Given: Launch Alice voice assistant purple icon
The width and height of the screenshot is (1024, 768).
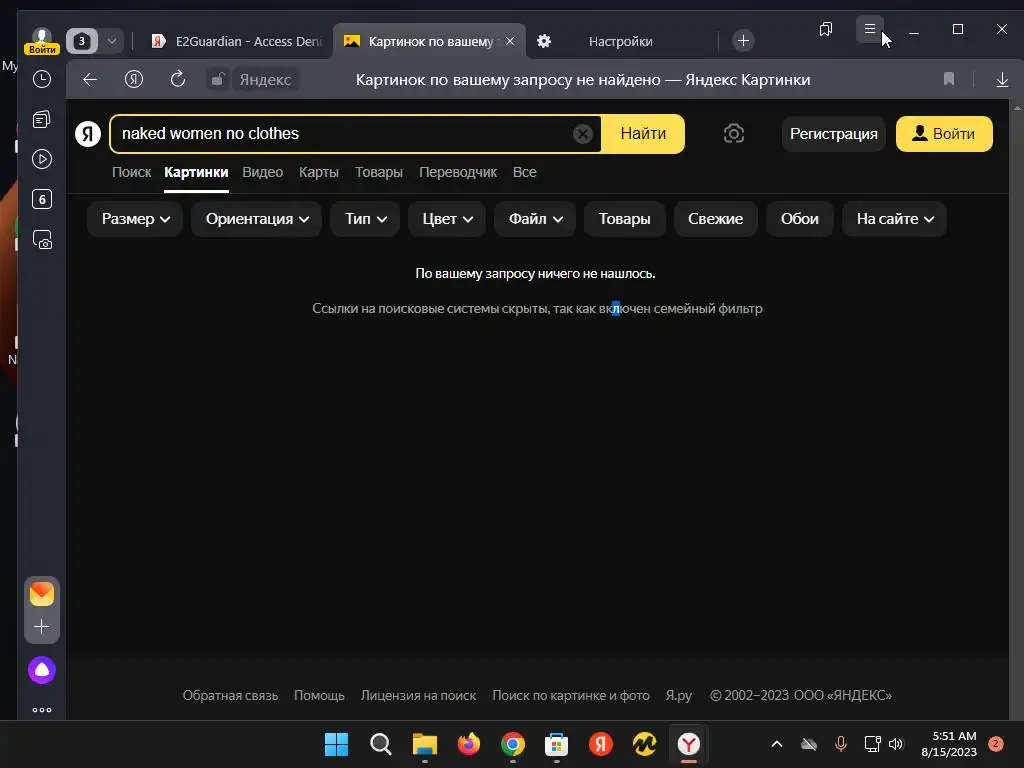Looking at the screenshot, I should [x=42, y=670].
